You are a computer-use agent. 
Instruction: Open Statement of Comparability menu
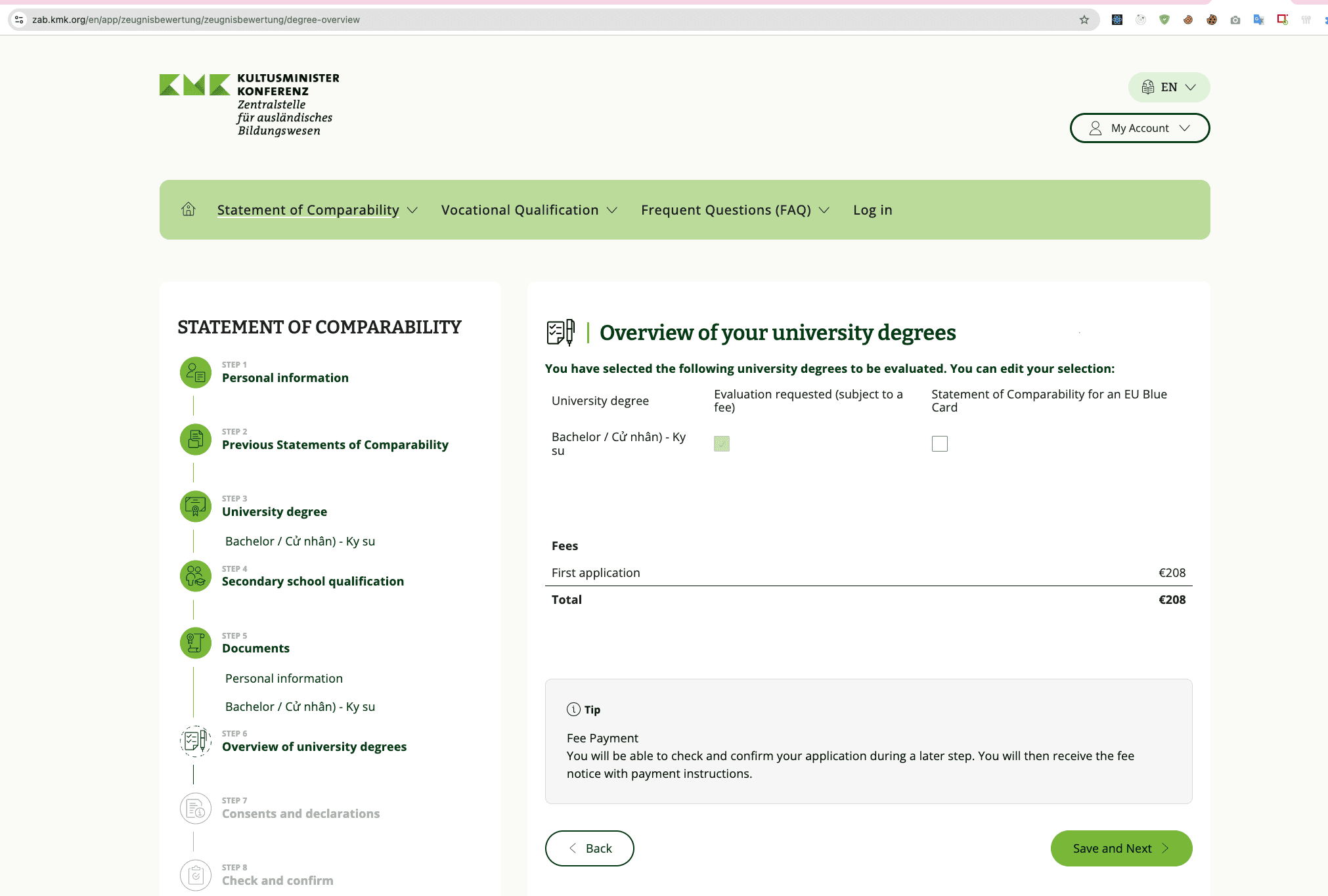tap(317, 210)
